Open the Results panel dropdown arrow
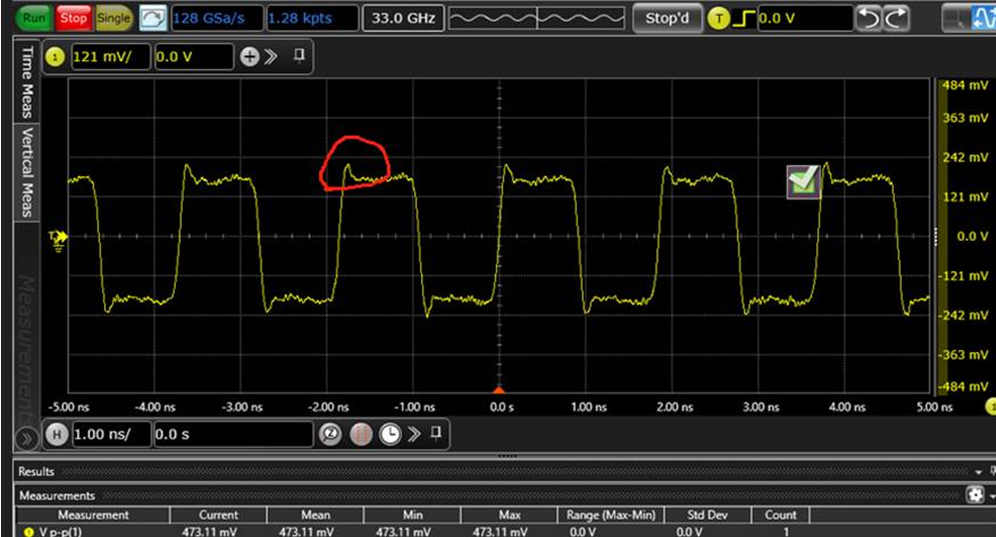Image resolution: width=996 pixels, height=537 pixels. coord(979,472)
